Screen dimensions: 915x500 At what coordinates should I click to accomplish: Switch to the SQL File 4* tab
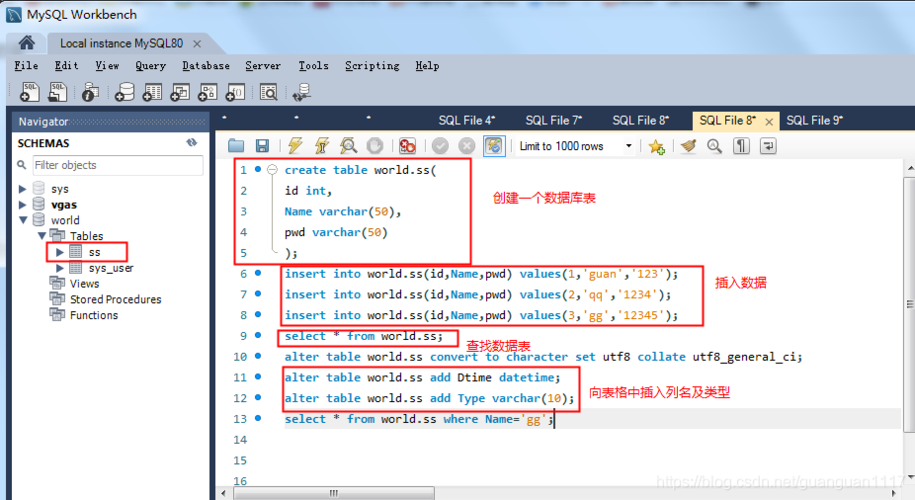coord(467,120)
